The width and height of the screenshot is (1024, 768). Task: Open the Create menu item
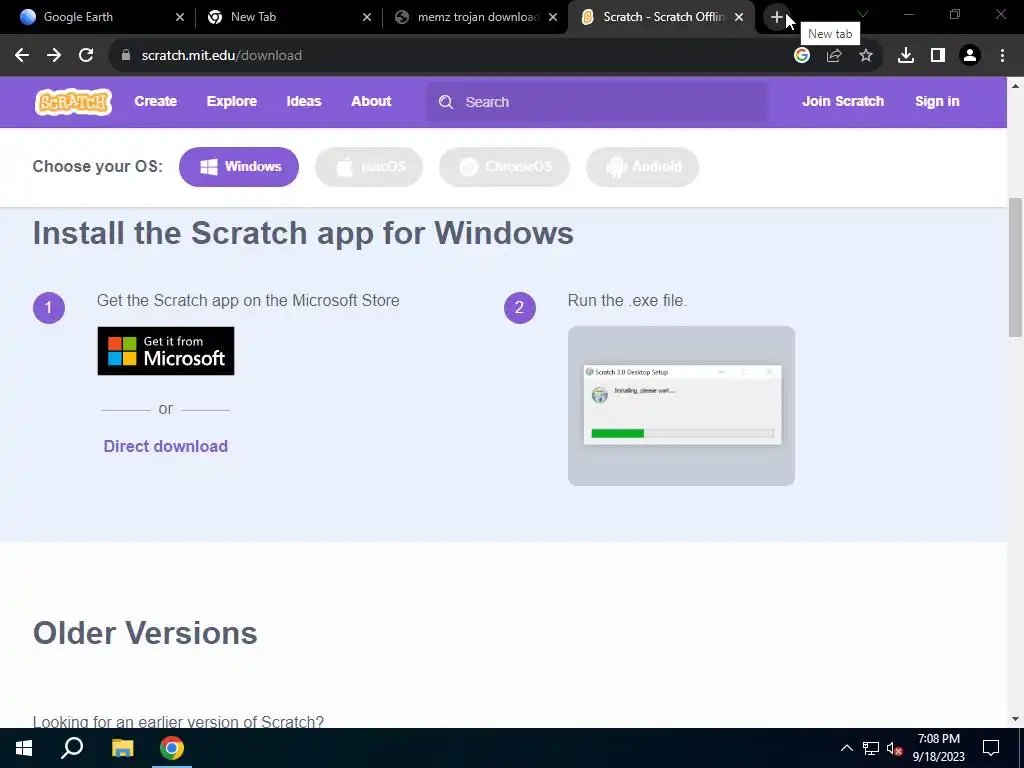[x=155, y=101]
